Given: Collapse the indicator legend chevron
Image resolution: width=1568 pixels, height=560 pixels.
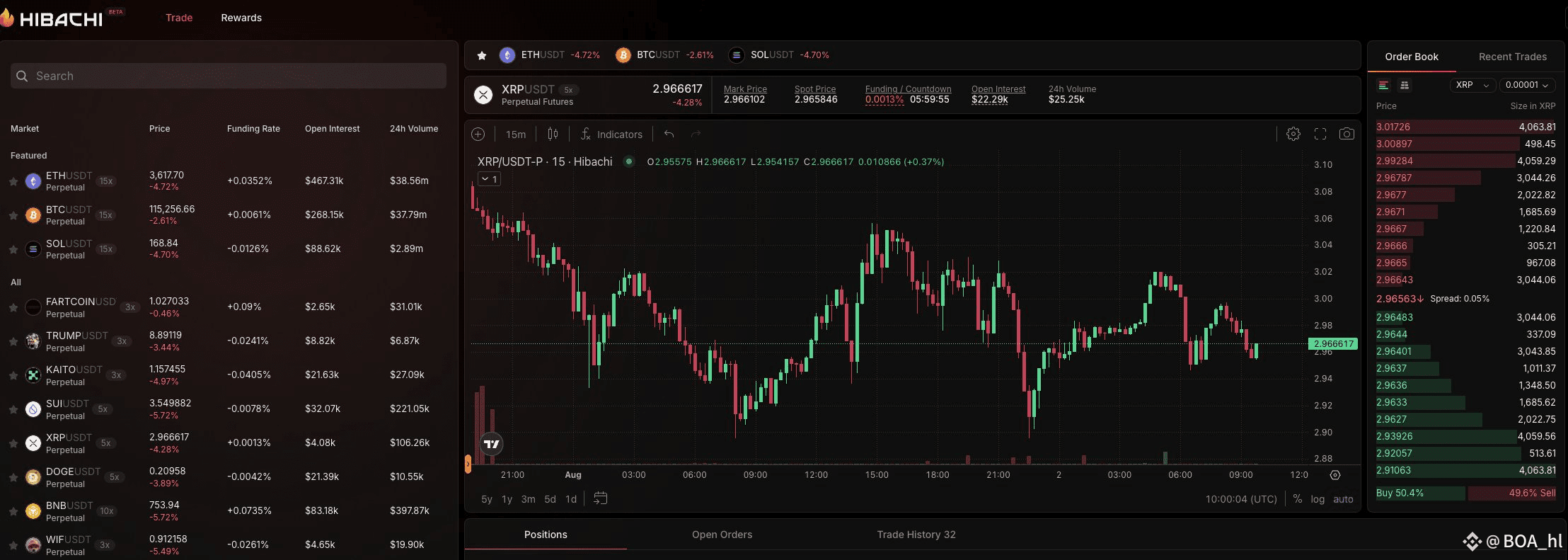Looking at the screenshot, I should (x=489, y=179).
